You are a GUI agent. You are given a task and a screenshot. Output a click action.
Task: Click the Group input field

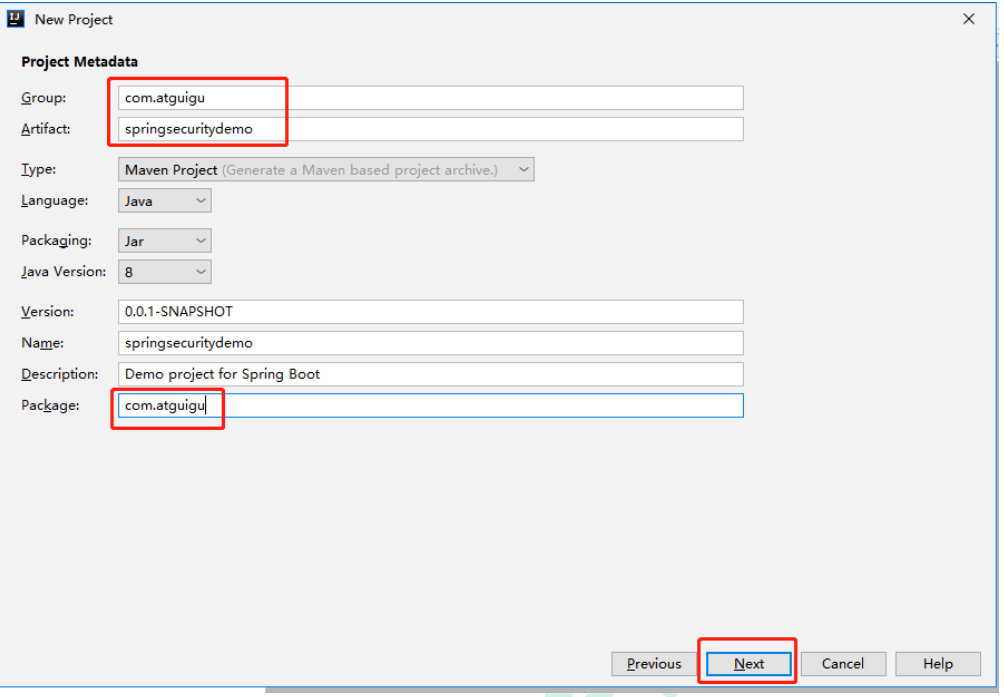[x=430, y=98]
